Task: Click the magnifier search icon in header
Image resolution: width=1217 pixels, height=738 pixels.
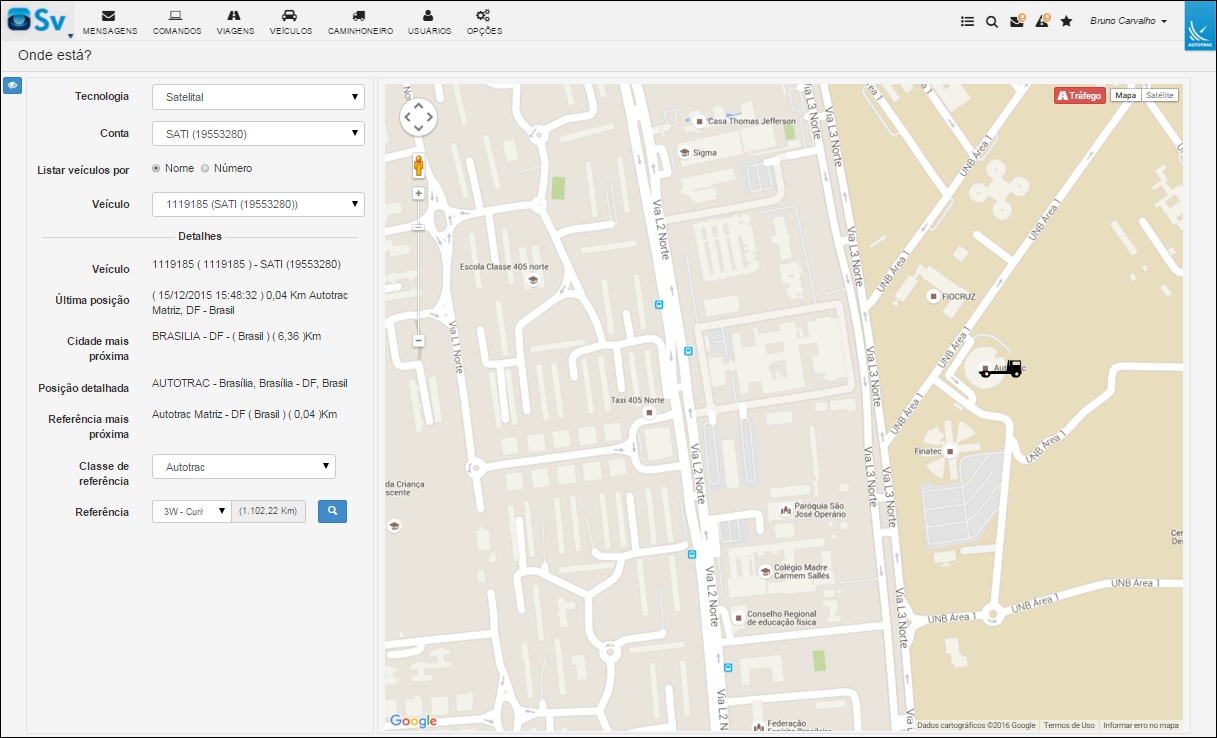Action: pos(992,21)
